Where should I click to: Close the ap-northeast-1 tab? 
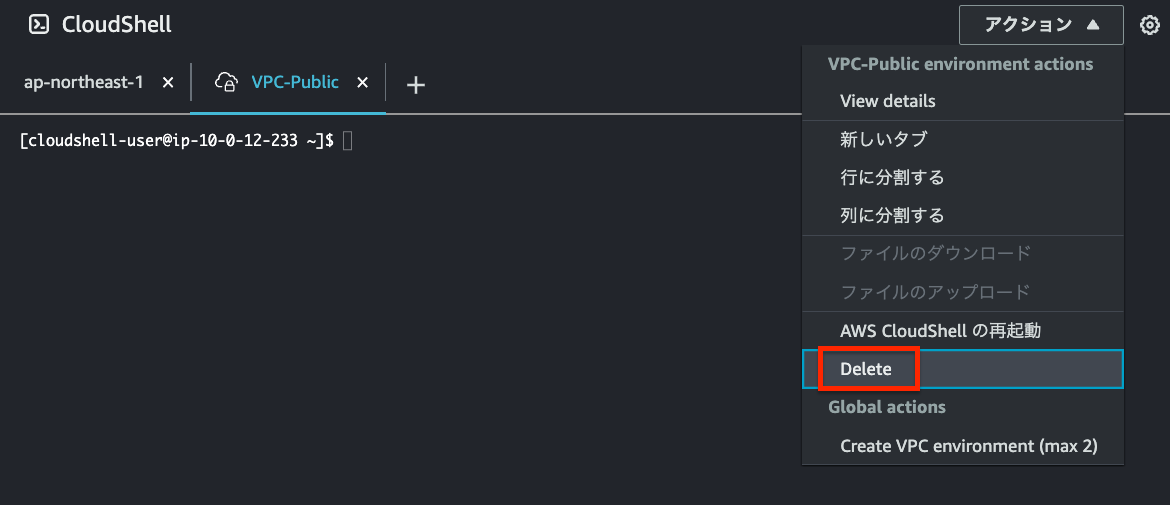tap(168, 82)
